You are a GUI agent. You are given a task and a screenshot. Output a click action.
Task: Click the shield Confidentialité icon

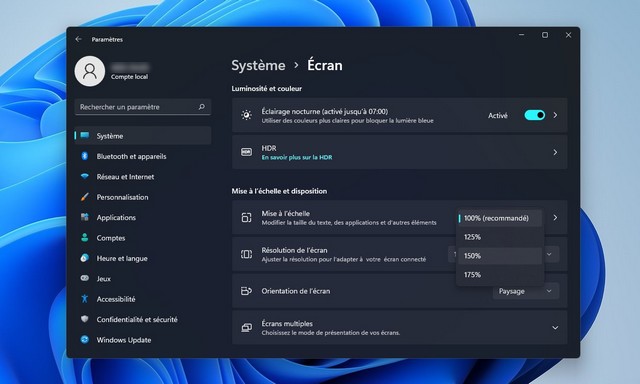click(x=84, y=319)
